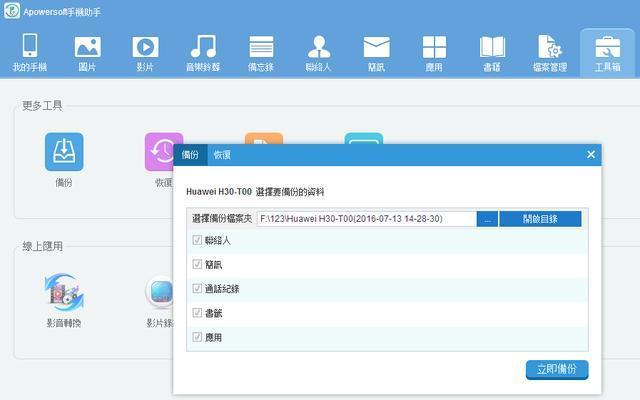This screenshot has width=640, height=400.
Task: Select the 備份 tab in dialog
Action: click(x=190, y=155)
